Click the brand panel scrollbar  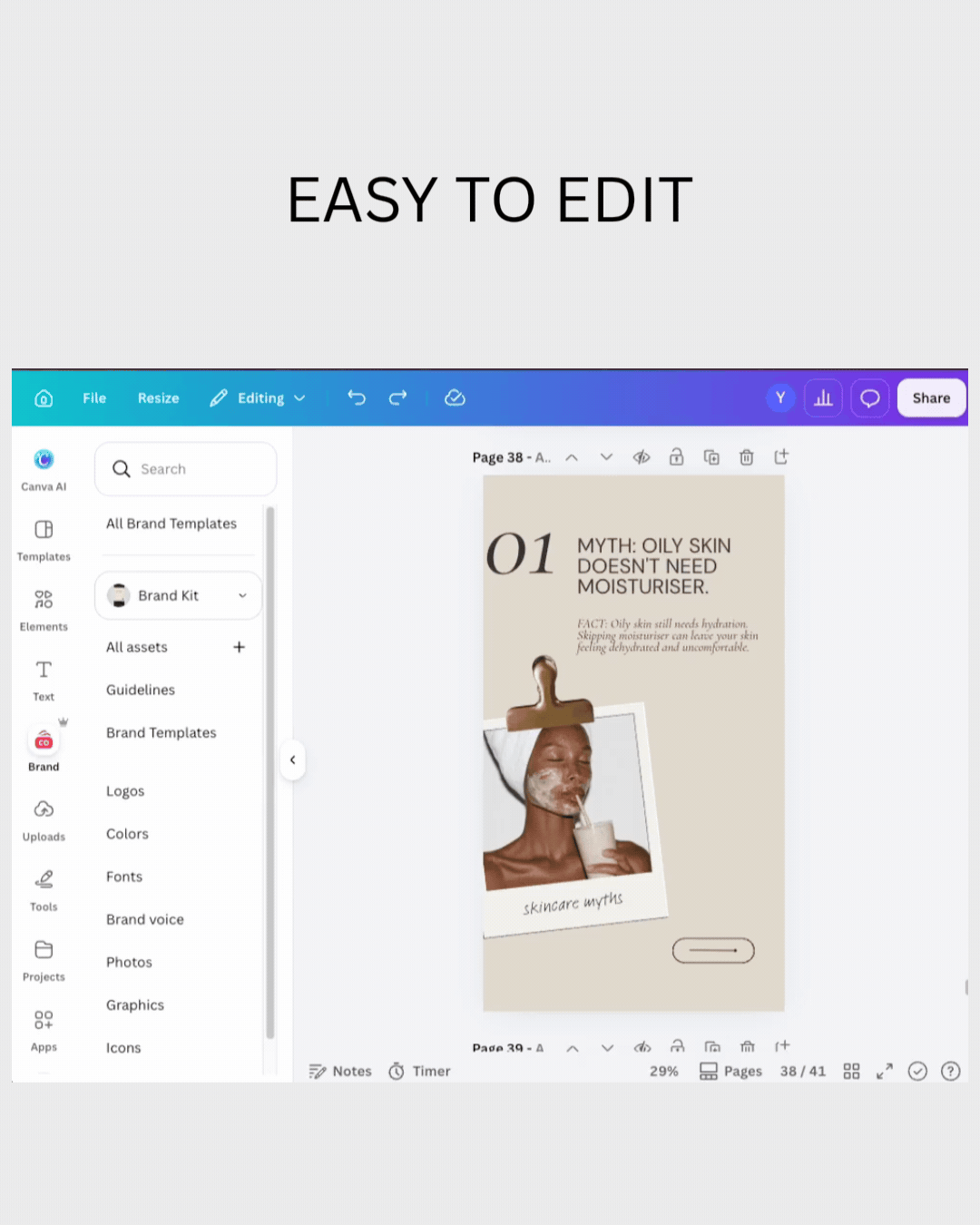point(269,771)
